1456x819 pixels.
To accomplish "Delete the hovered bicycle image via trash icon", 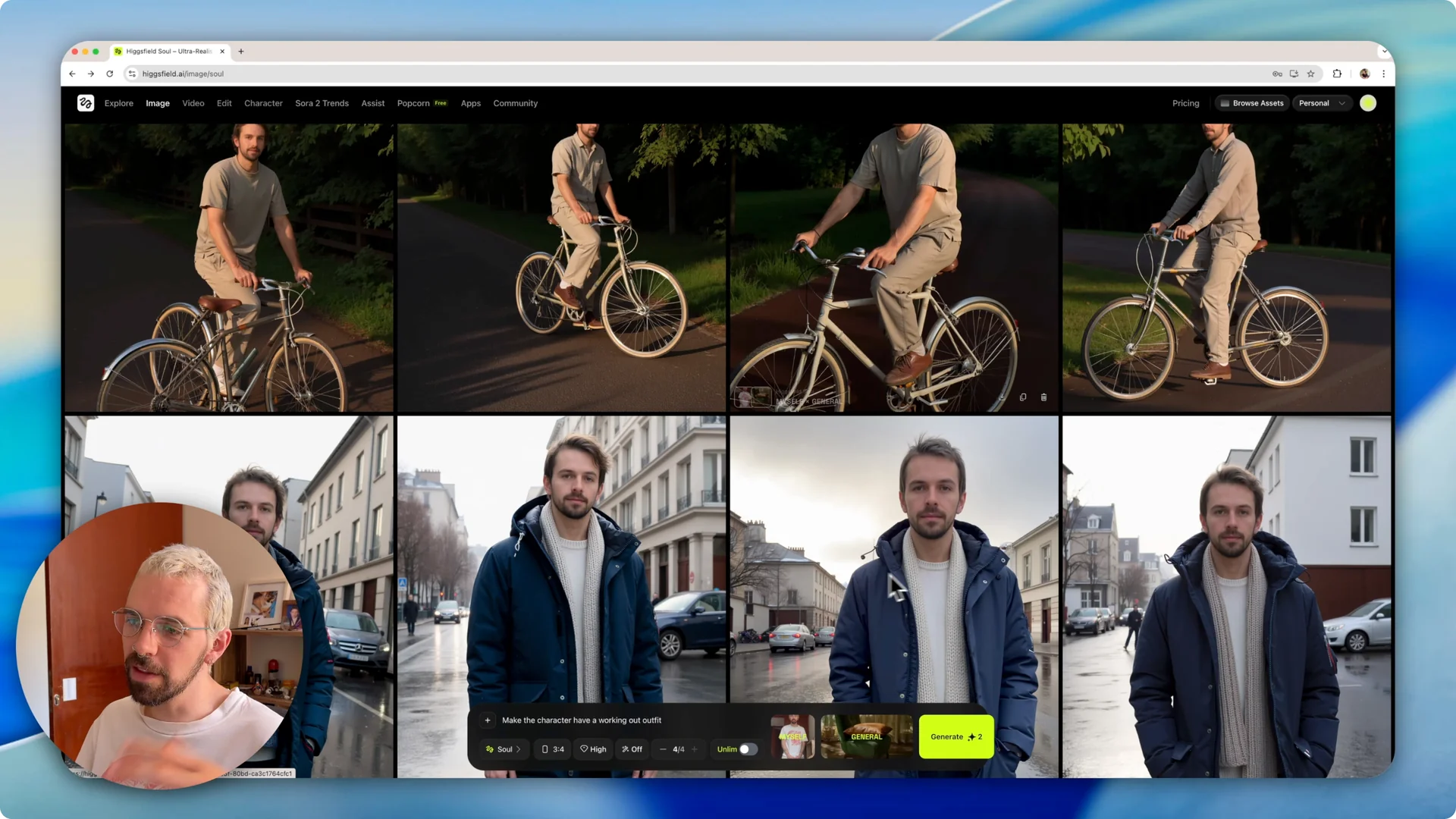I will tap(1044, 397).
